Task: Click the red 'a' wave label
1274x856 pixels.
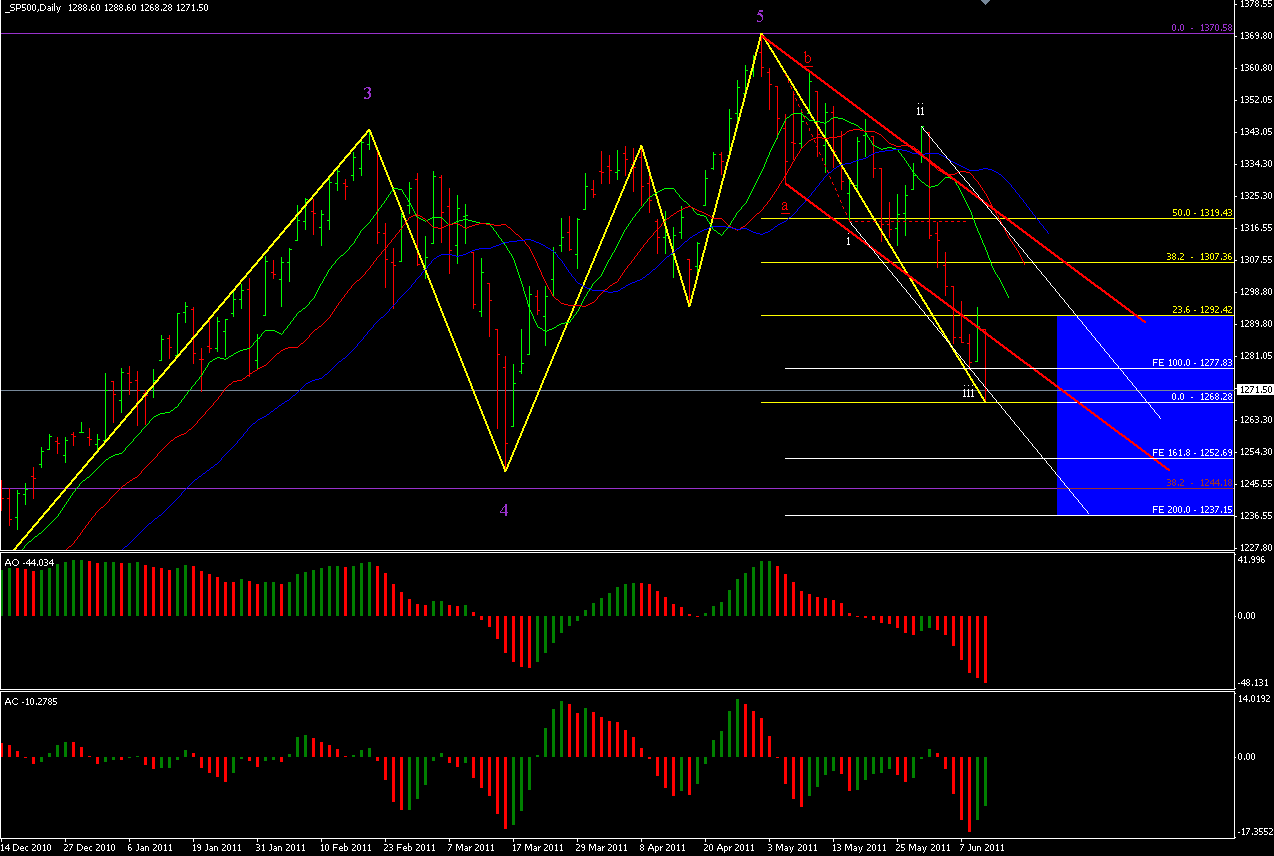Action: [785, 205]
